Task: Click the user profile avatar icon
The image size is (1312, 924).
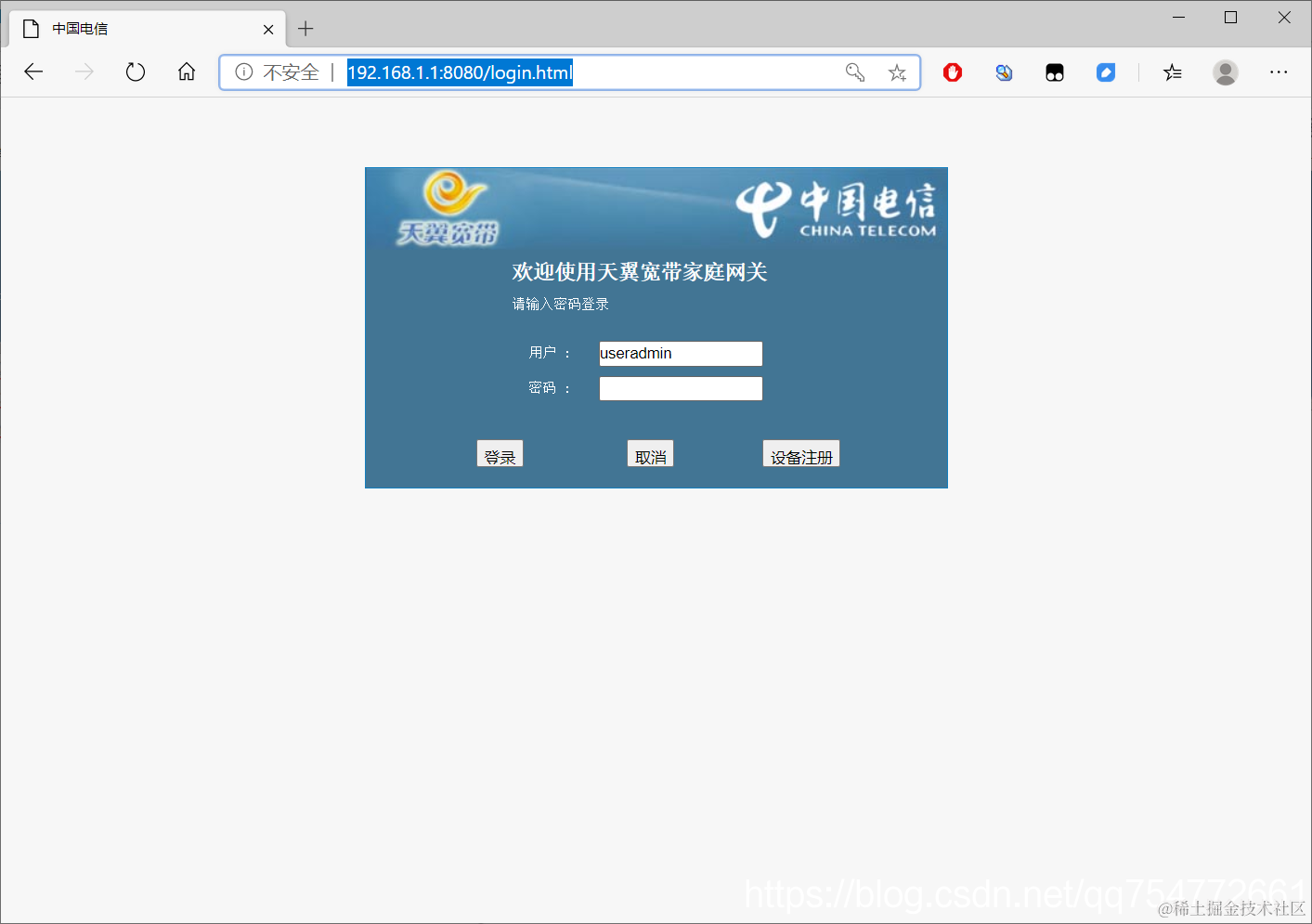Action: coord(1226,72)
